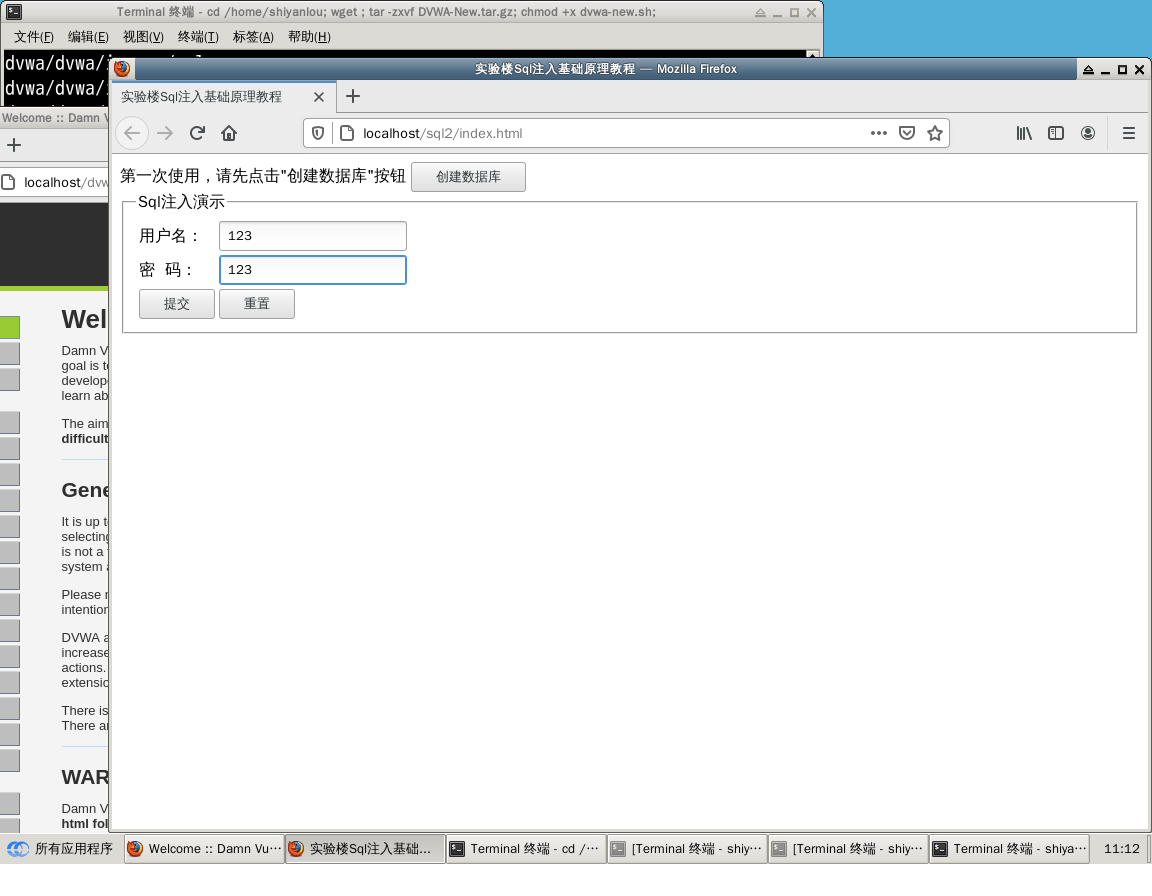Click the Firefox reload page icon
Viewport: 1152px width, 896px height.
198,133
